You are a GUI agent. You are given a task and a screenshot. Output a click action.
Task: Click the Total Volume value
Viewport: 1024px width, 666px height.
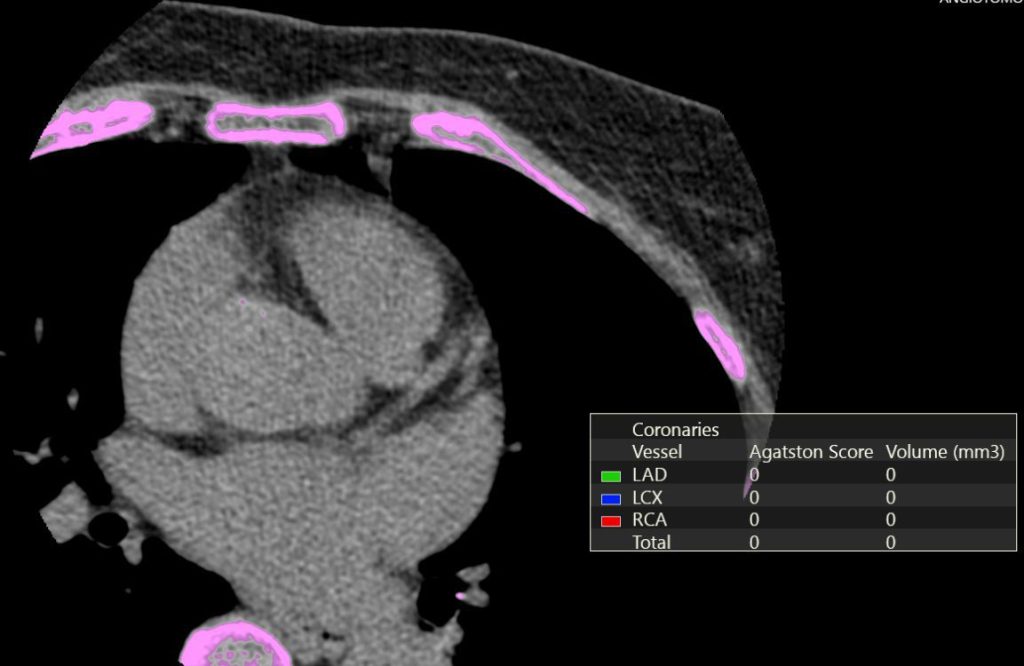[x=890, y=542]
